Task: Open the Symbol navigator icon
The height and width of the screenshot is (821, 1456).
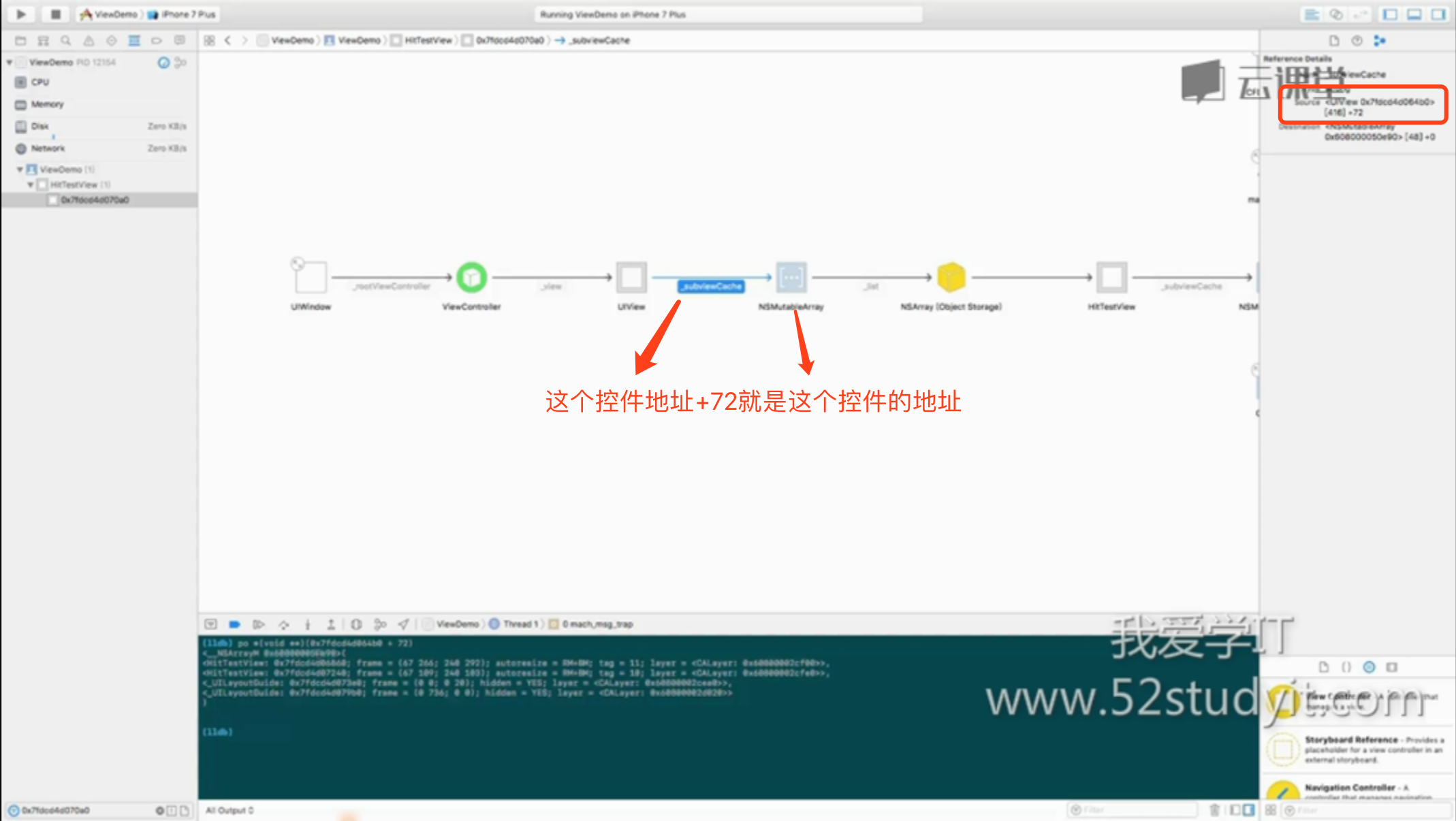Action: (43, 41)
